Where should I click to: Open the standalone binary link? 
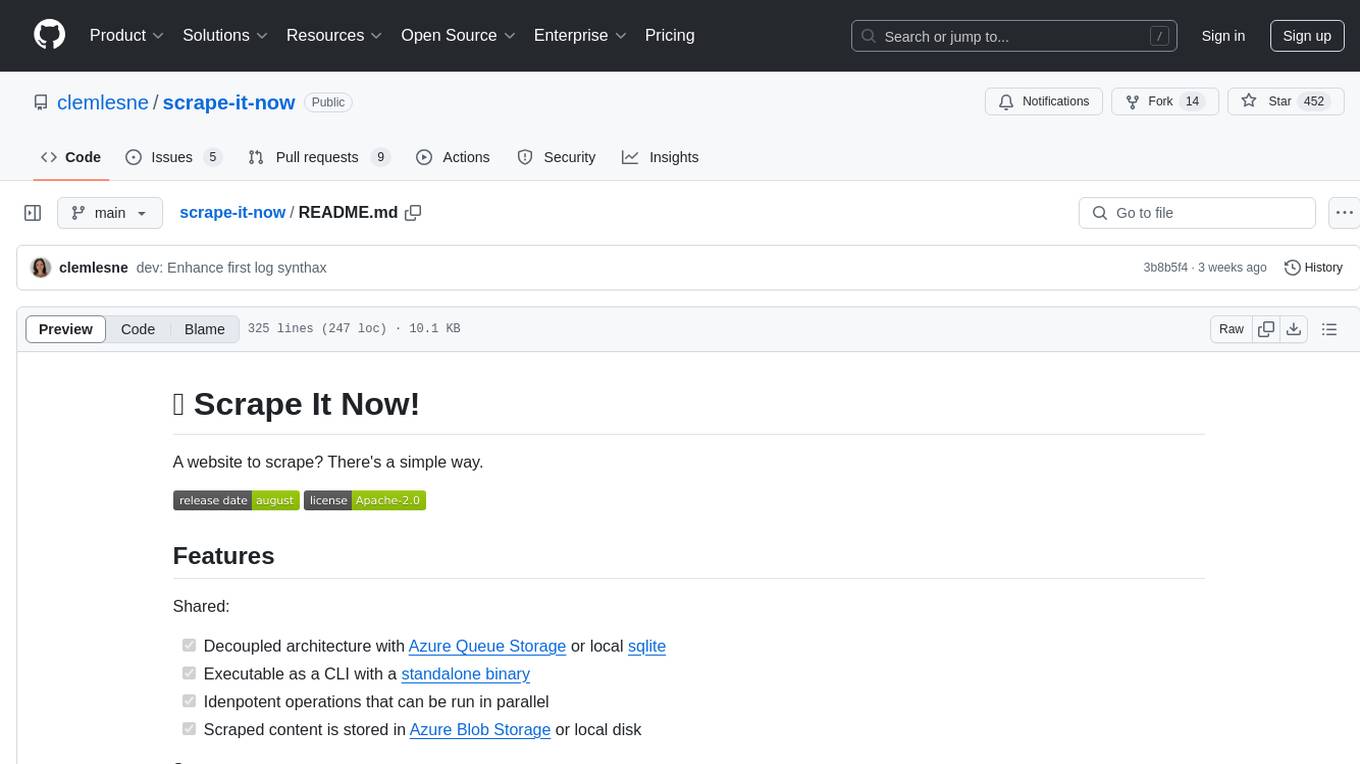pos(465,674)
